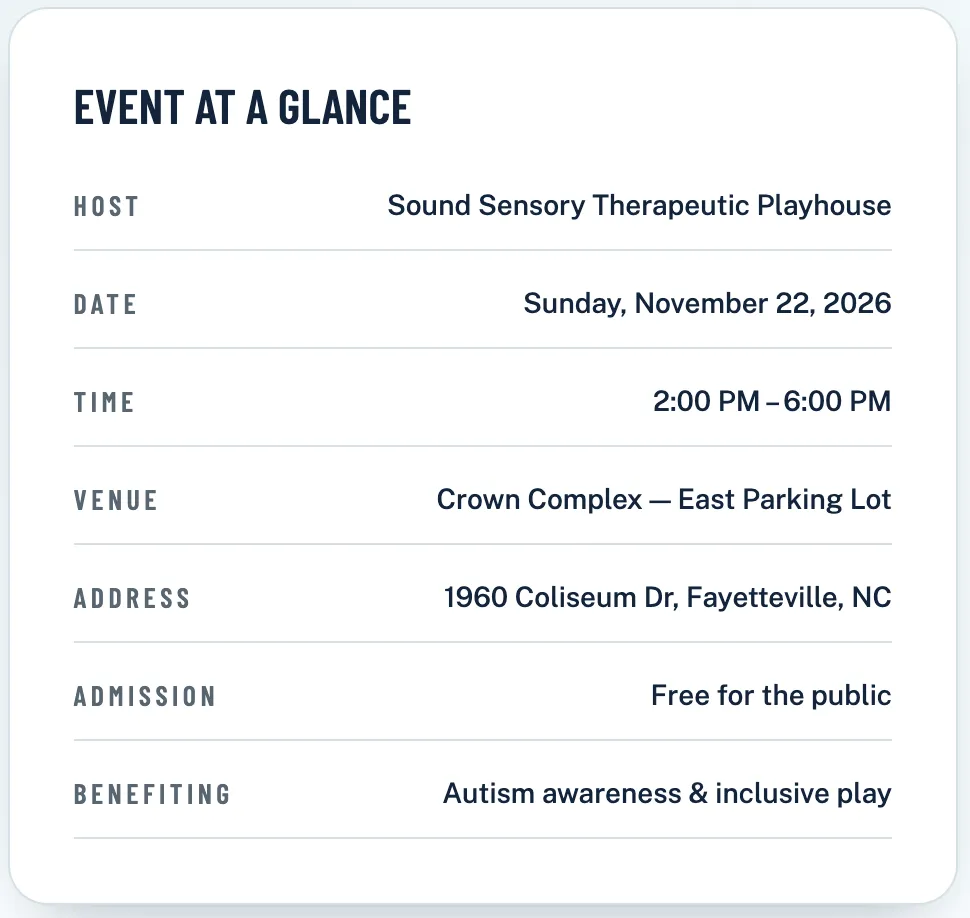Click the TIME label
This screenshot has width=970, height=918.
103,403
